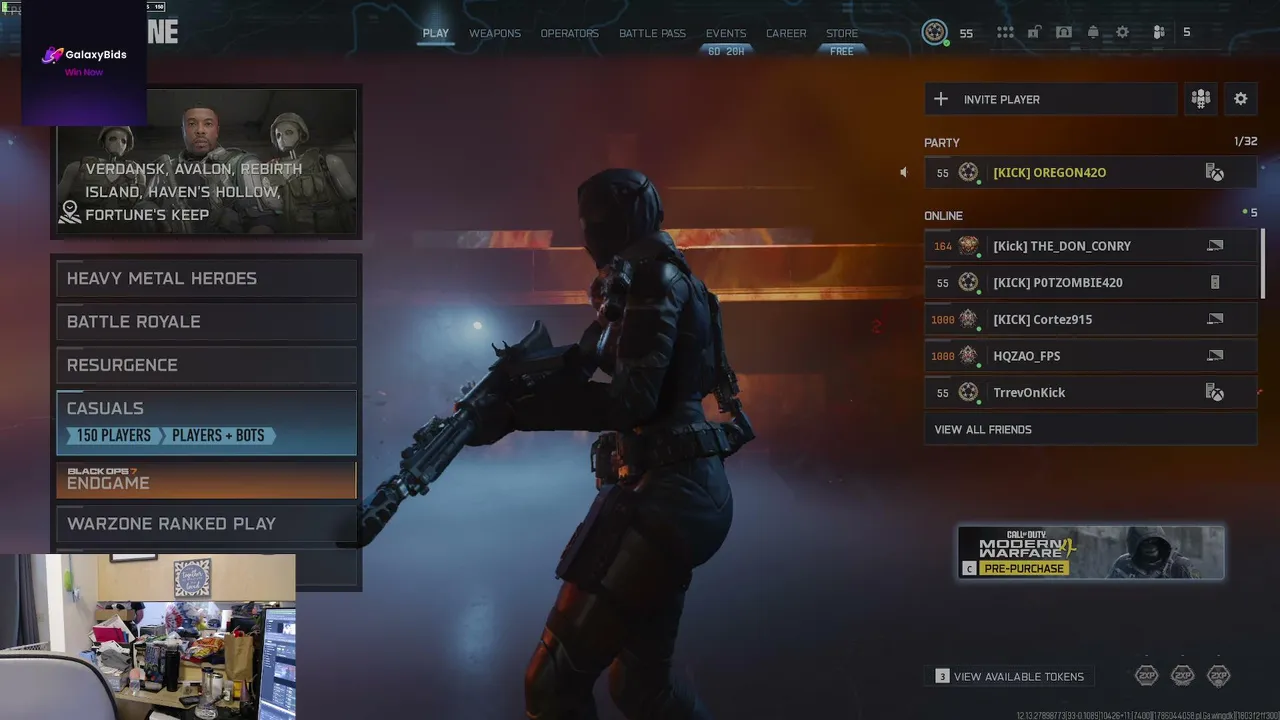
Task: Click the rank emblem on P0TZOMBIE420 row
Action: pos(968,283)
